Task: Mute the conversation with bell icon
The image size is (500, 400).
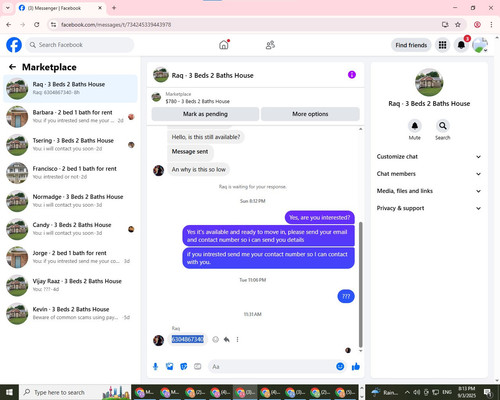Action: 415,126
